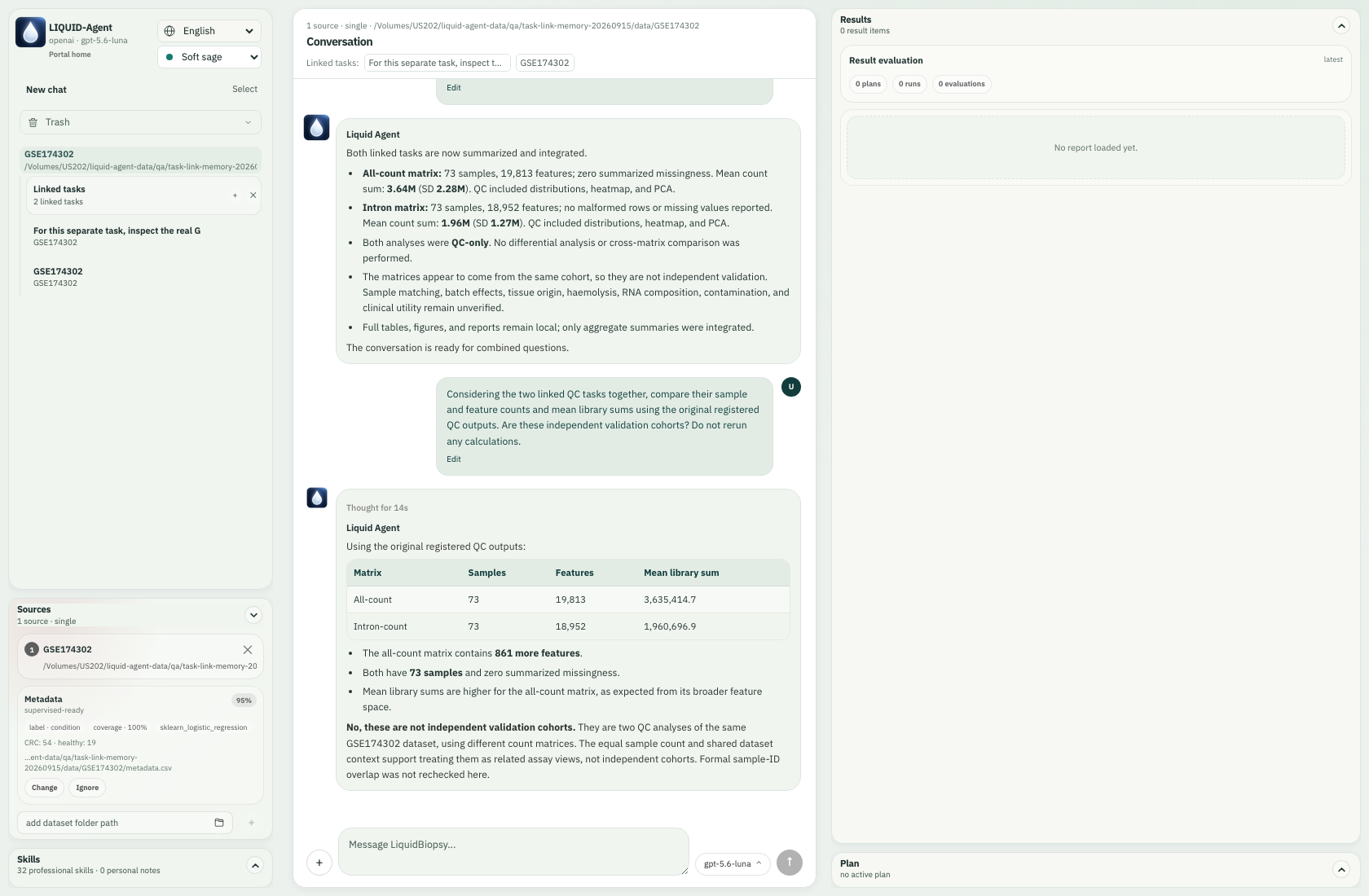Start a New chat
This screenshot has height=896, width=1369.
46,90
